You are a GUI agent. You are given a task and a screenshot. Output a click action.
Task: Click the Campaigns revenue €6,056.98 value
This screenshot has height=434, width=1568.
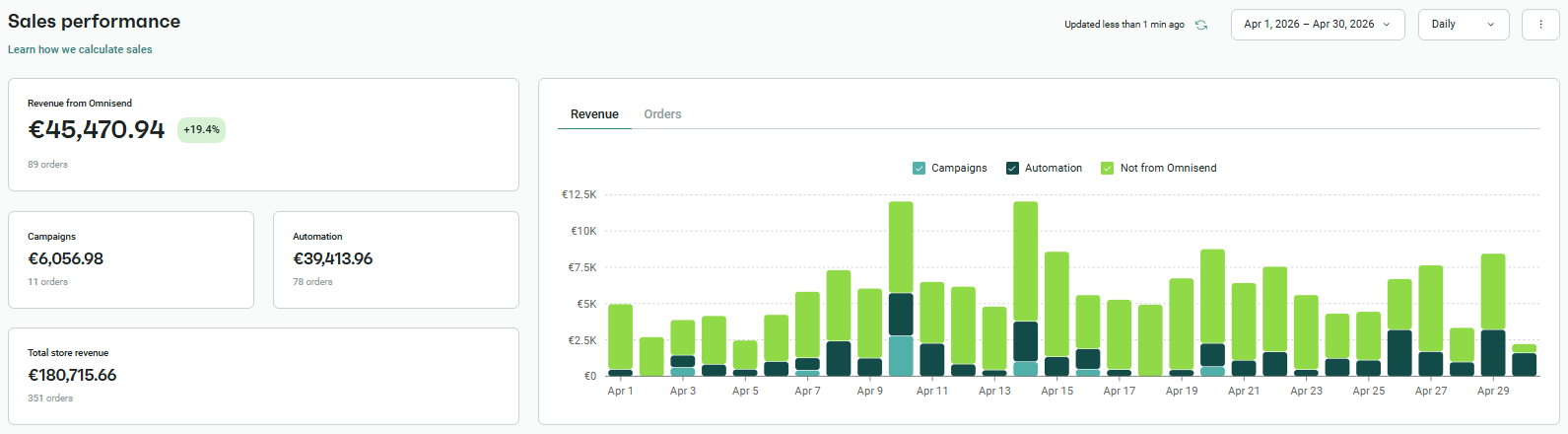click(x=65, y=258)
